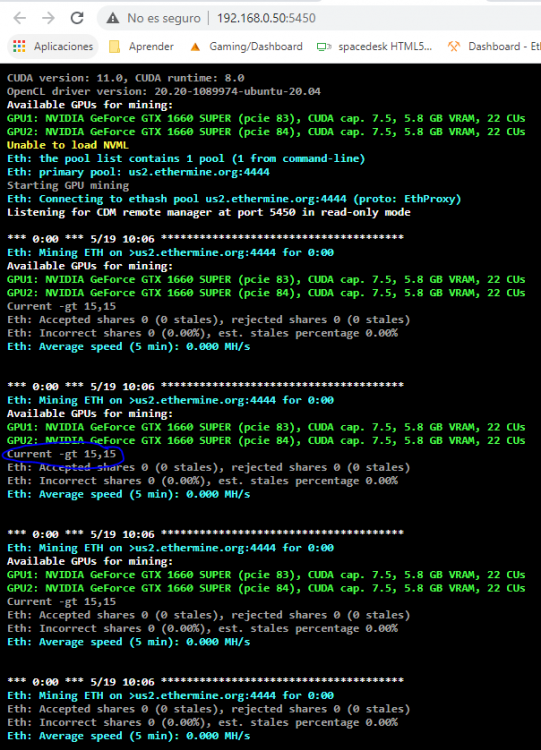
Task: Click the 'CUDA version: 11.0' line
Action: point(125,78)
